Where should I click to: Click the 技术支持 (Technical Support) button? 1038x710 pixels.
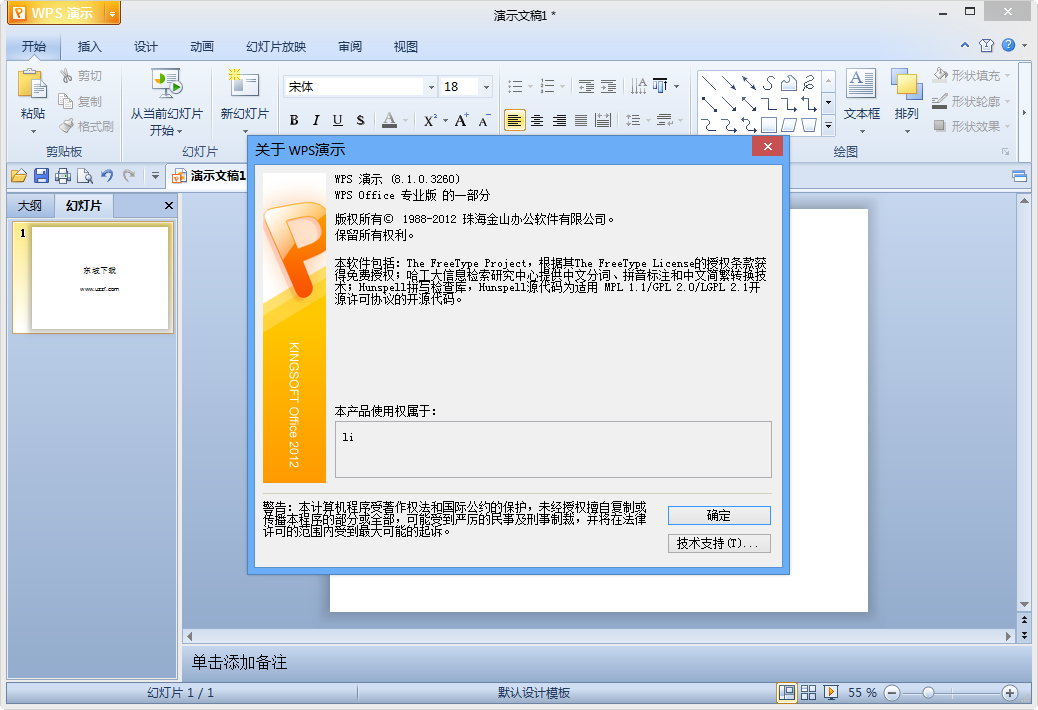(718, 543)
